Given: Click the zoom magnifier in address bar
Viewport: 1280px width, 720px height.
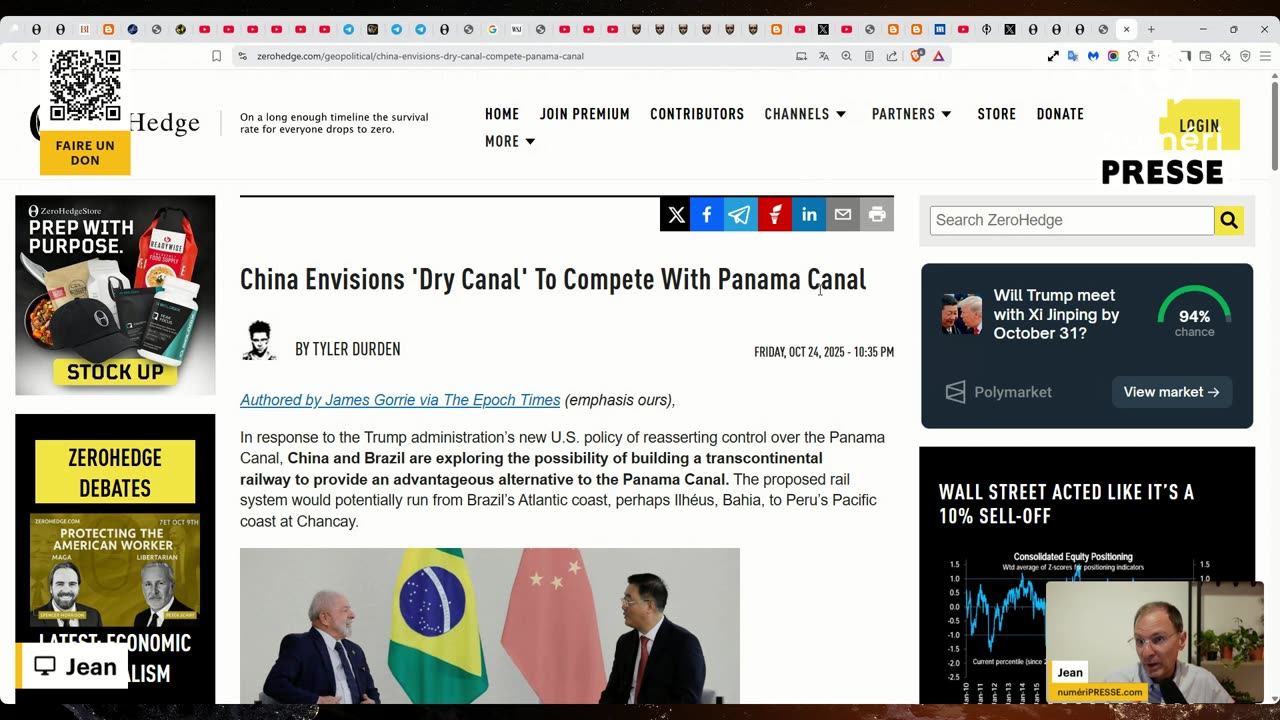Looking at the screenshot, I should click(846, 56).
